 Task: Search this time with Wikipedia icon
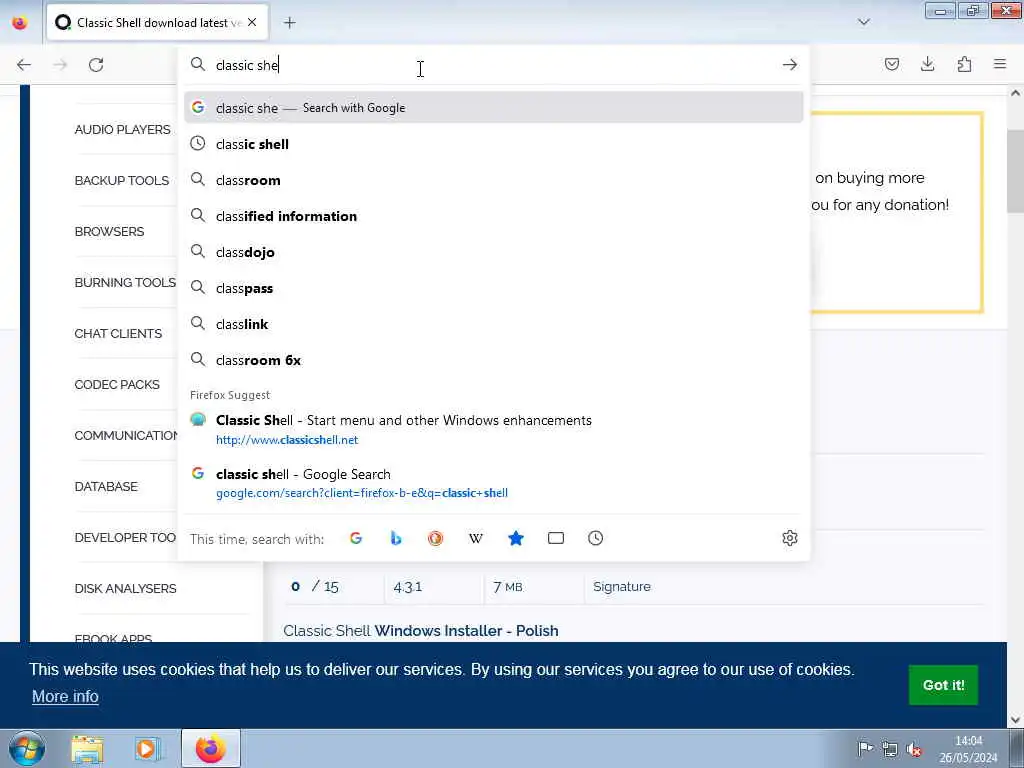click(476, 538)
